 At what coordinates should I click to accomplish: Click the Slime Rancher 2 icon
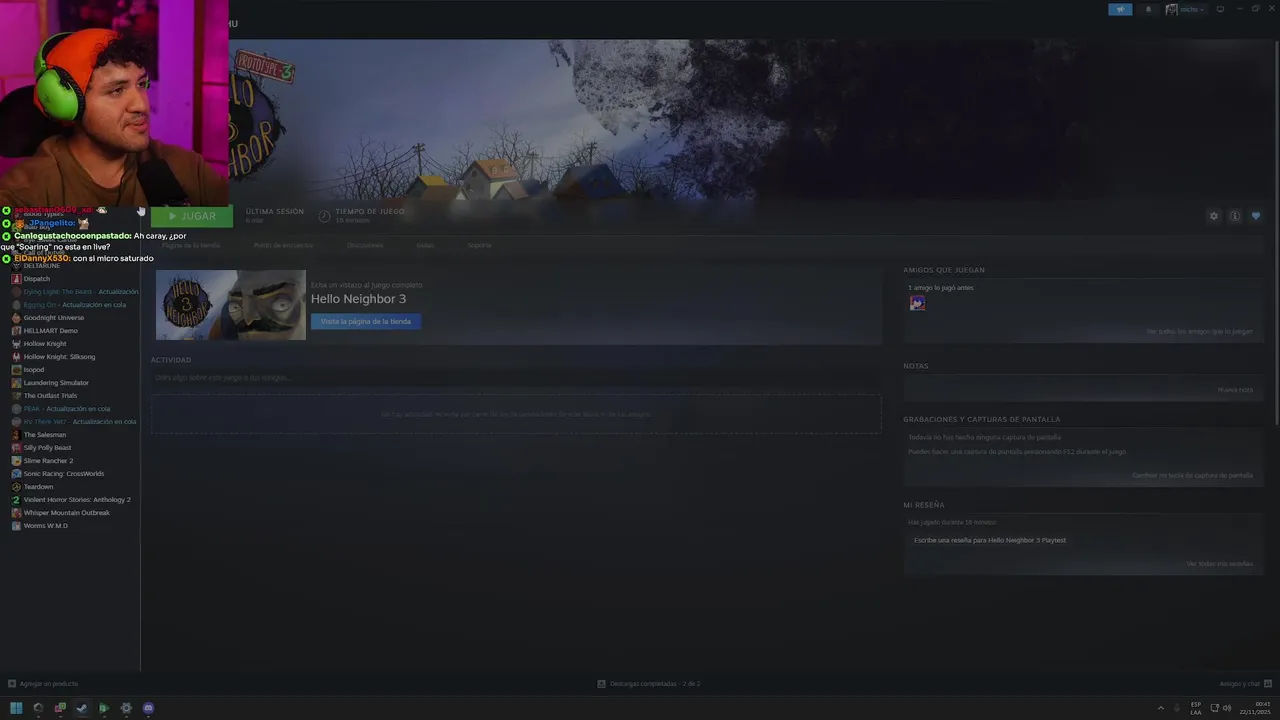(x=16, y=461)
